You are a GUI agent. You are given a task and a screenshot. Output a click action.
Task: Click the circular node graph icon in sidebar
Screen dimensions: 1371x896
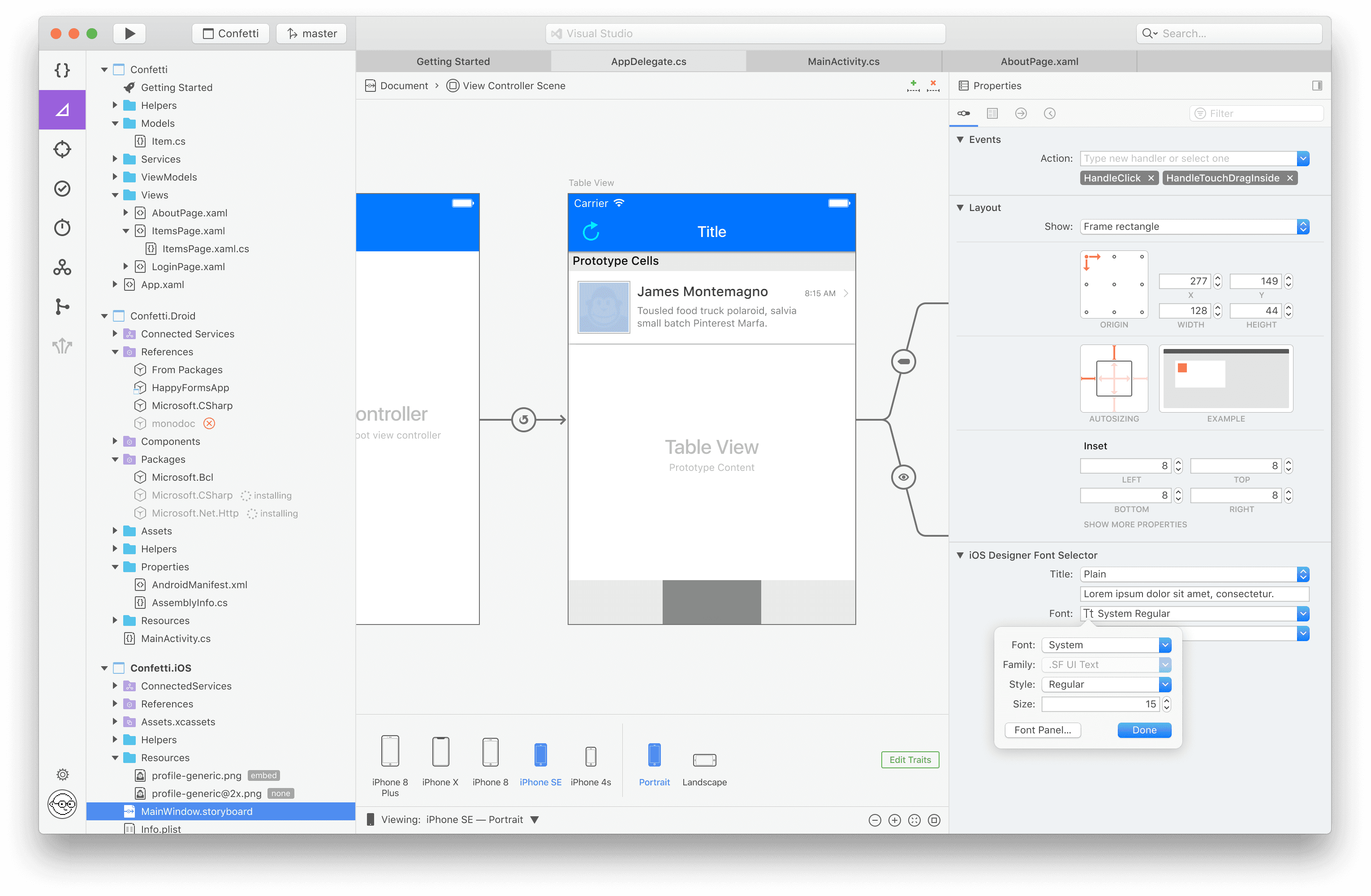click(64, 266)
